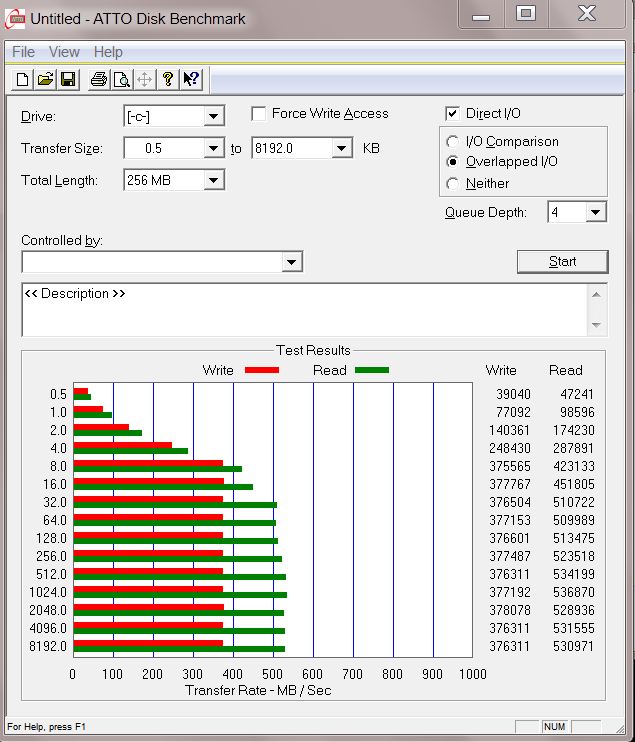Click the Description scrollbar down arrow
The height and width of the screenshot is (742, 635).
pyautogui.click(x=596, y=325)
